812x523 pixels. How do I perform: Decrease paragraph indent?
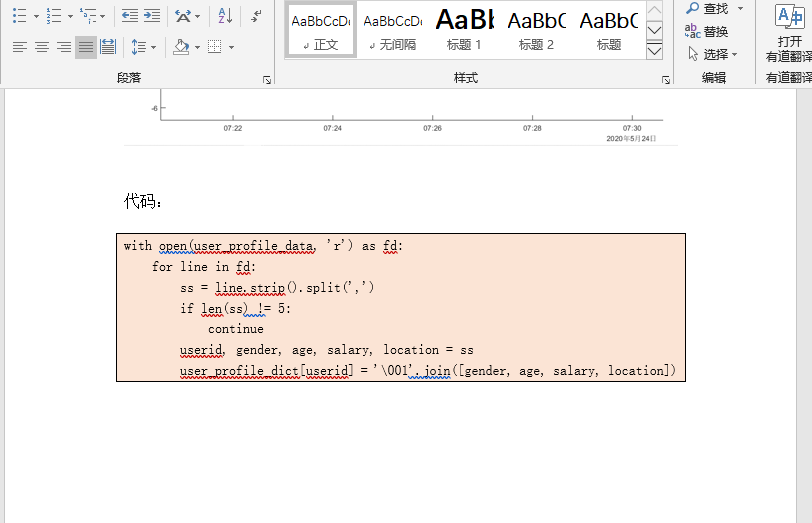click(x=129, y=16)
